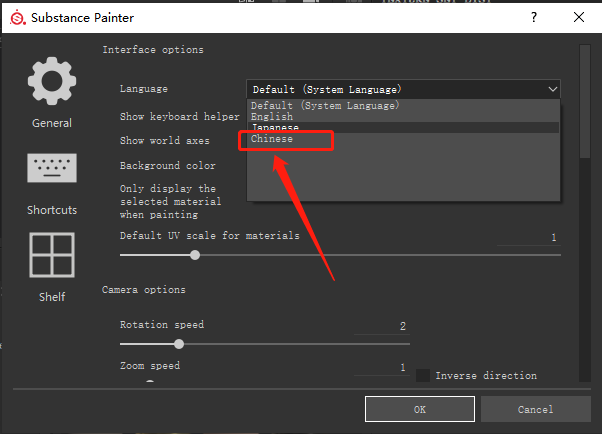Open the Shelf grid icon
Viewport: 602px width, 434px height.
pos(52,255)
